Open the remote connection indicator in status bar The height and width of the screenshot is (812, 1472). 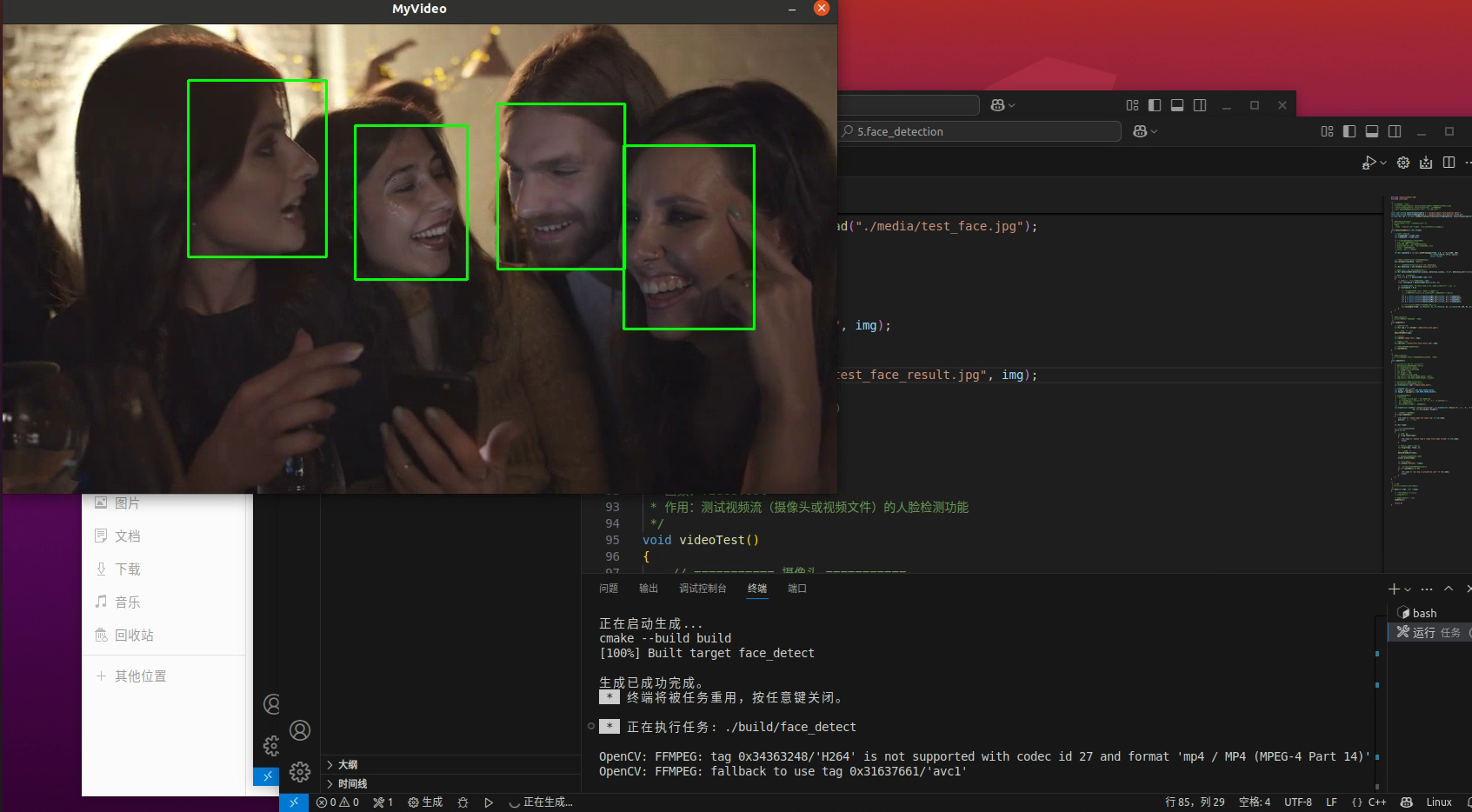pos(295,802)
